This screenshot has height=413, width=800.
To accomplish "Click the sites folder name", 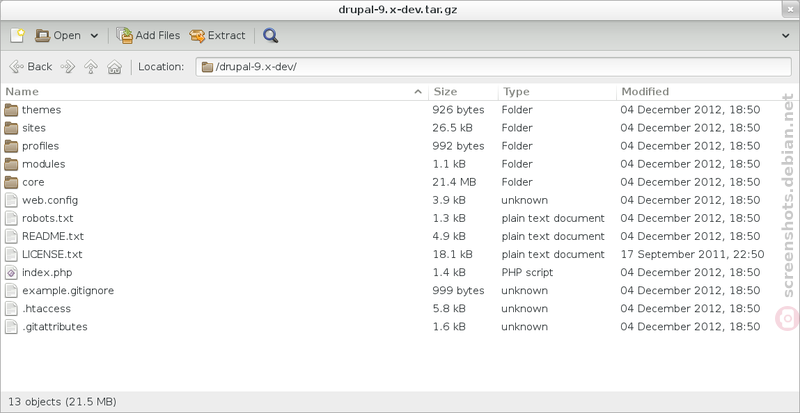I will pyautogui.click(x=34, y=128).
